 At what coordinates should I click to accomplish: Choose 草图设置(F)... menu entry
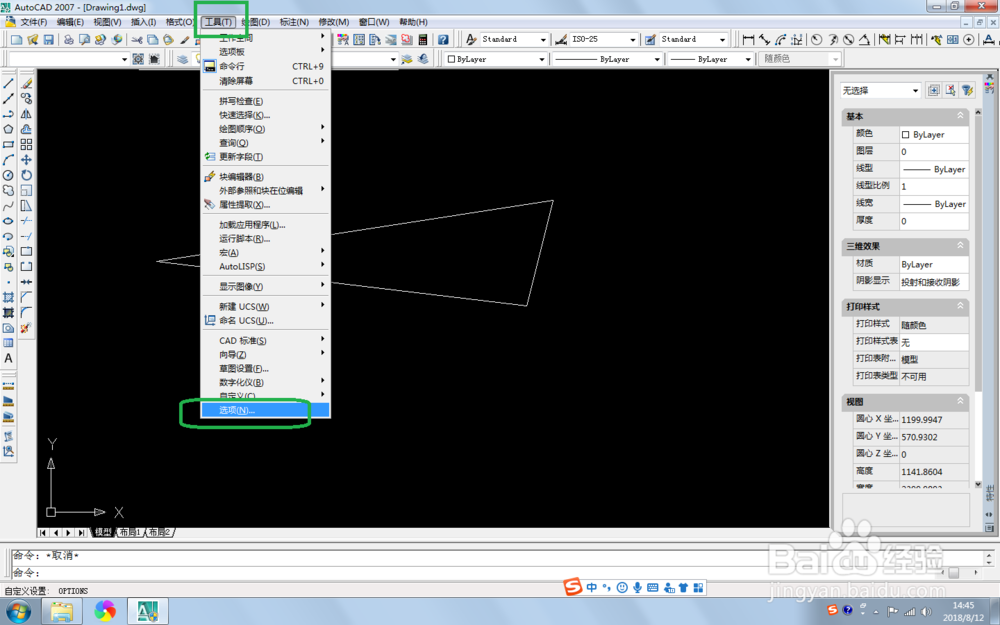click(265, 369)
